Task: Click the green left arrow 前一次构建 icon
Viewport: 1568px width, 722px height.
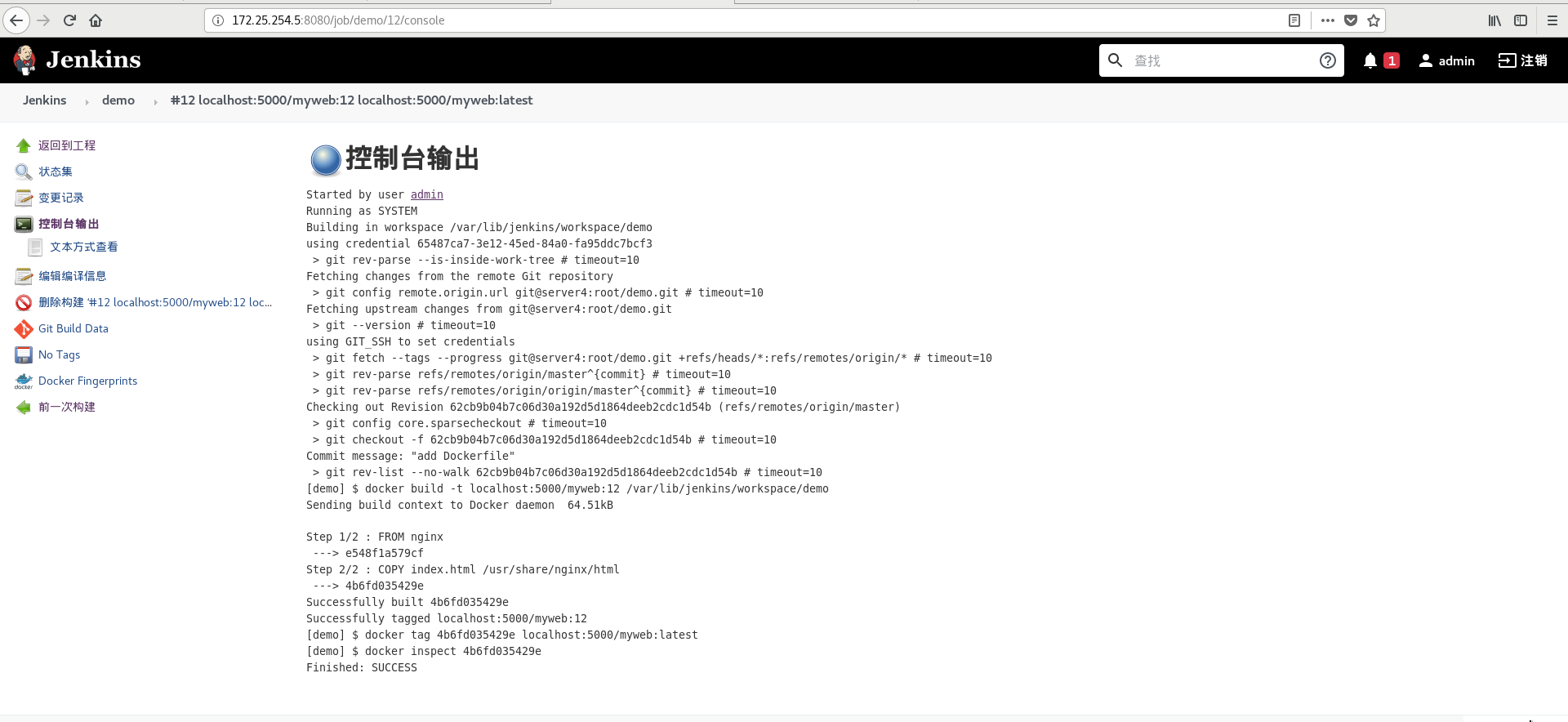Action: pos(24,407)
